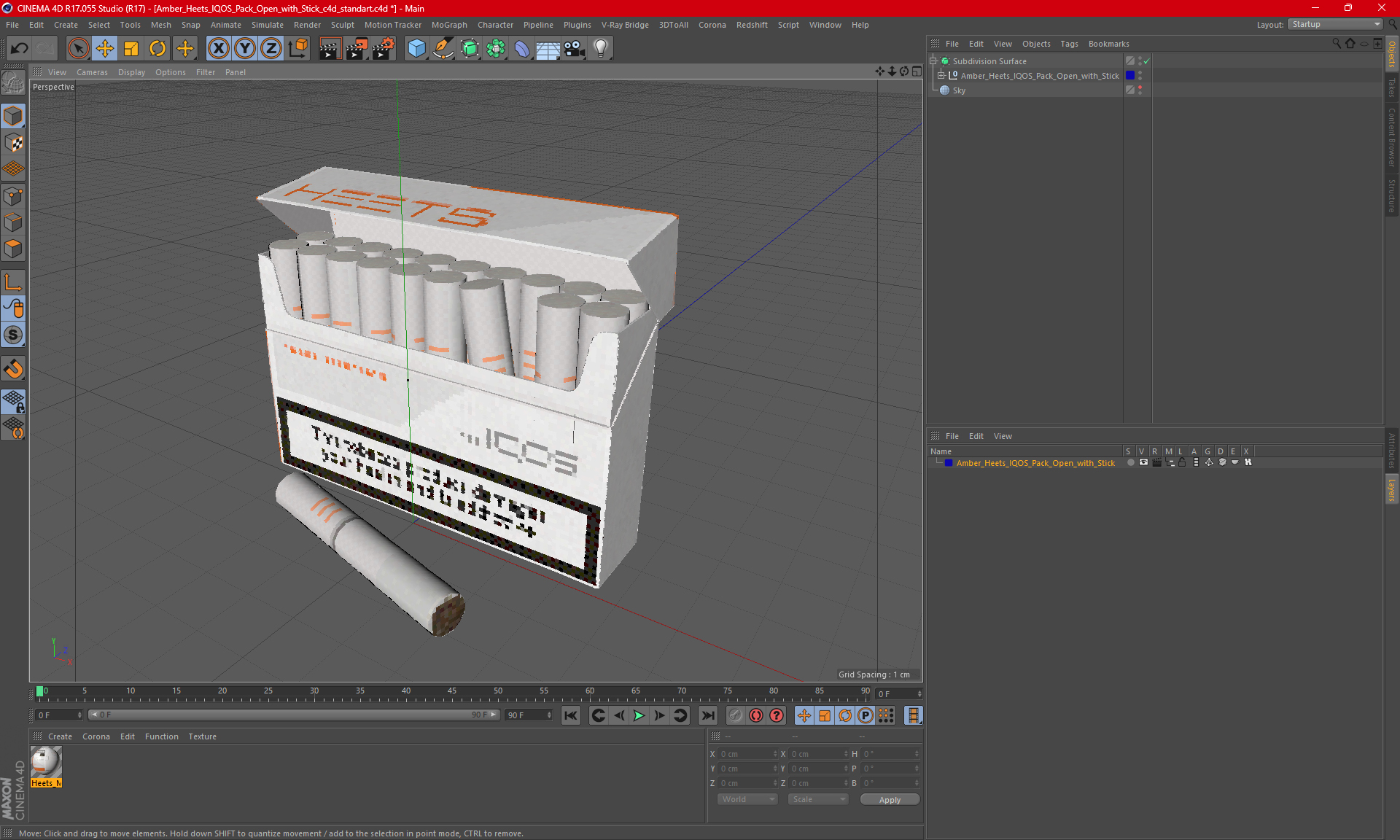Click blue color swatch in Layers panel

tap(949, 462)
